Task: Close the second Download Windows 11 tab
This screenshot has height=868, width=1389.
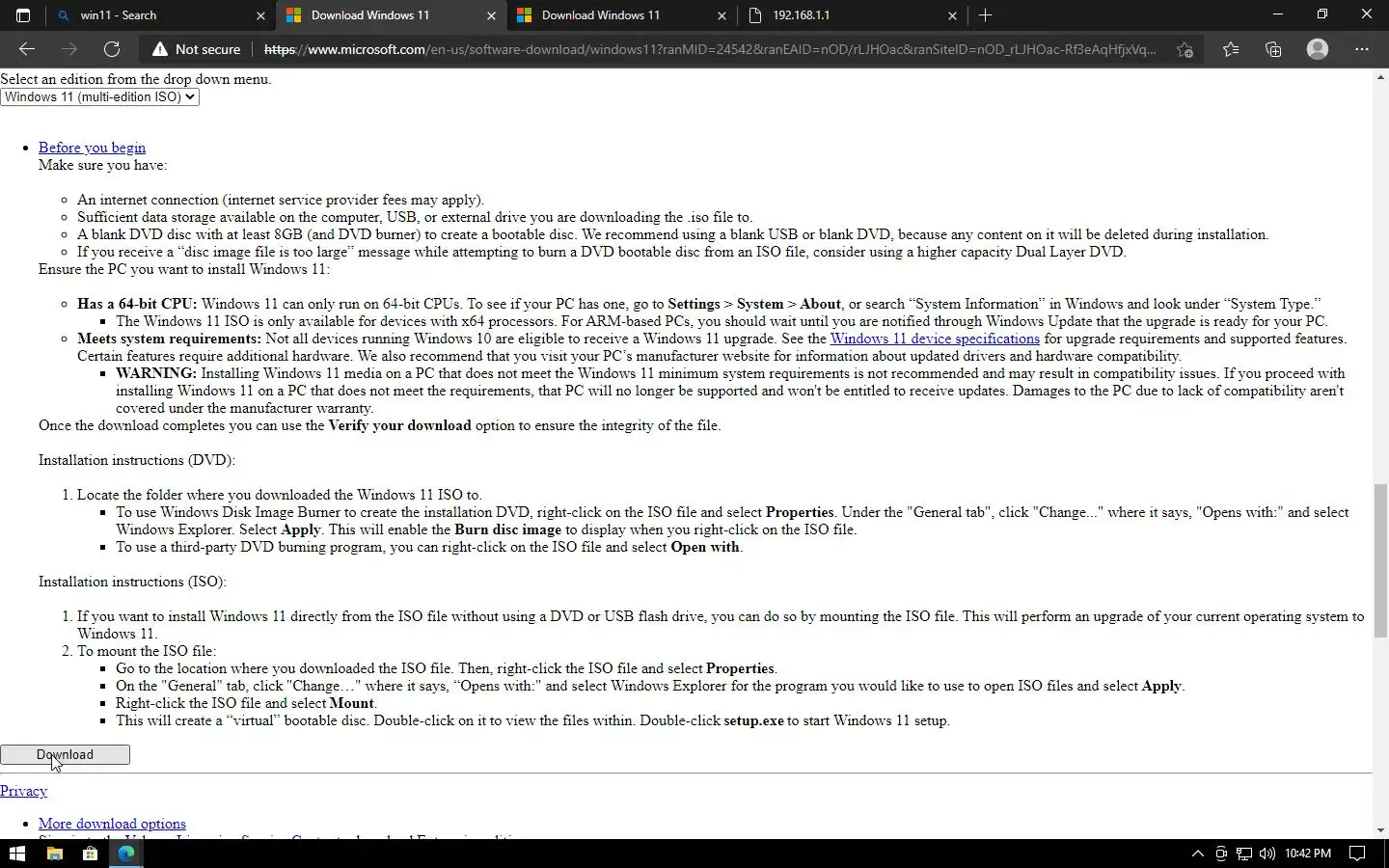Action: coord(722,15)
